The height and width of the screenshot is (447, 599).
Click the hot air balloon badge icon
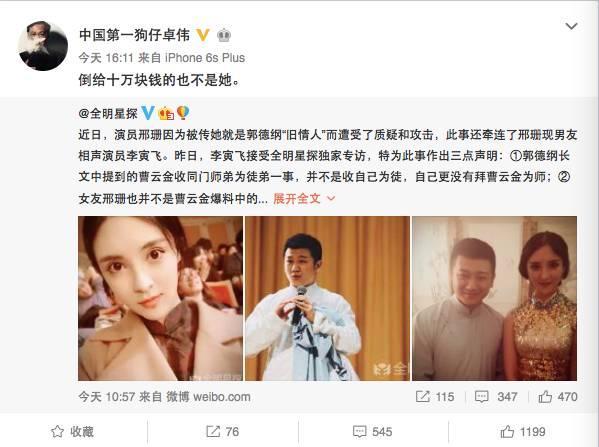pyautogui.click(x=183, y=113)
